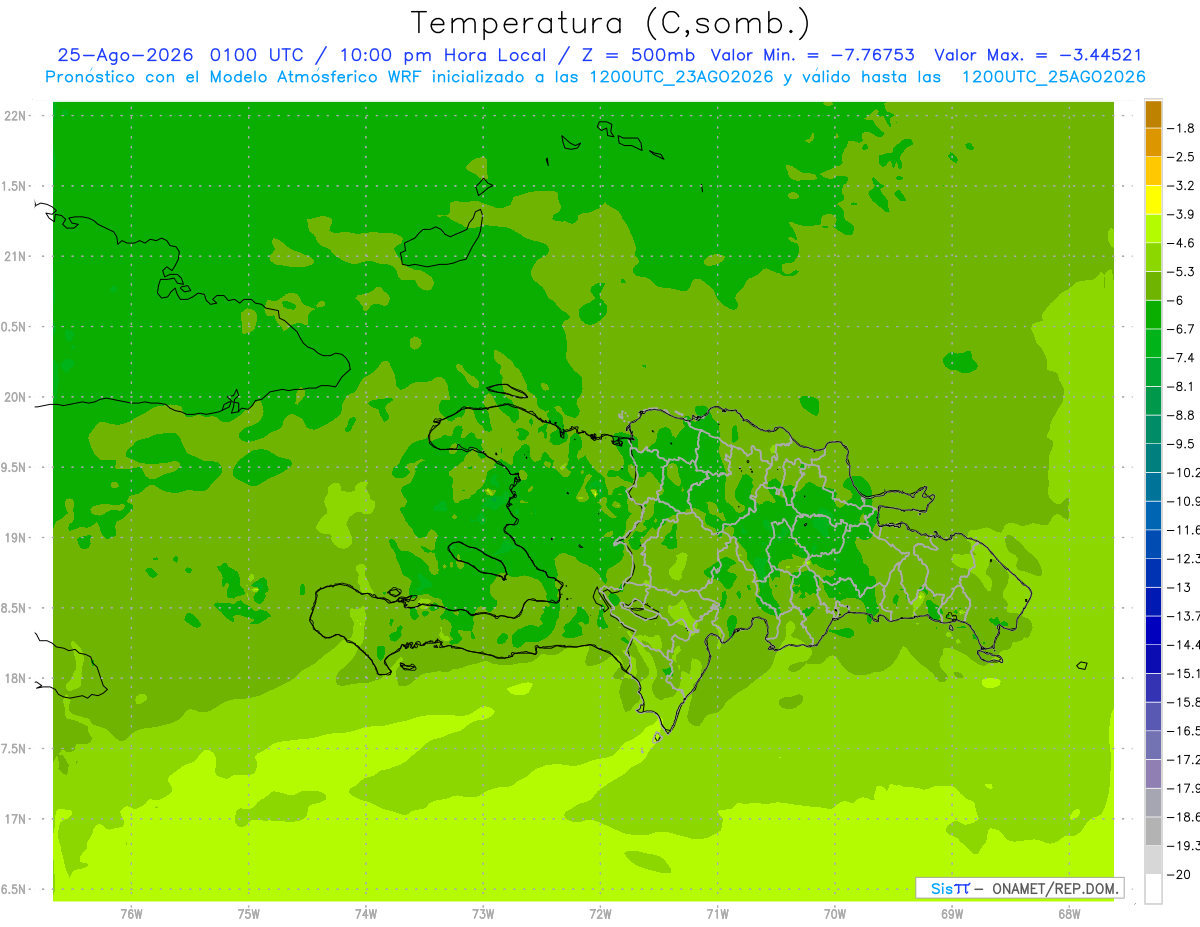Click the -8.1 legend value
This screenshot has width=1200, height=927.
1182,386
